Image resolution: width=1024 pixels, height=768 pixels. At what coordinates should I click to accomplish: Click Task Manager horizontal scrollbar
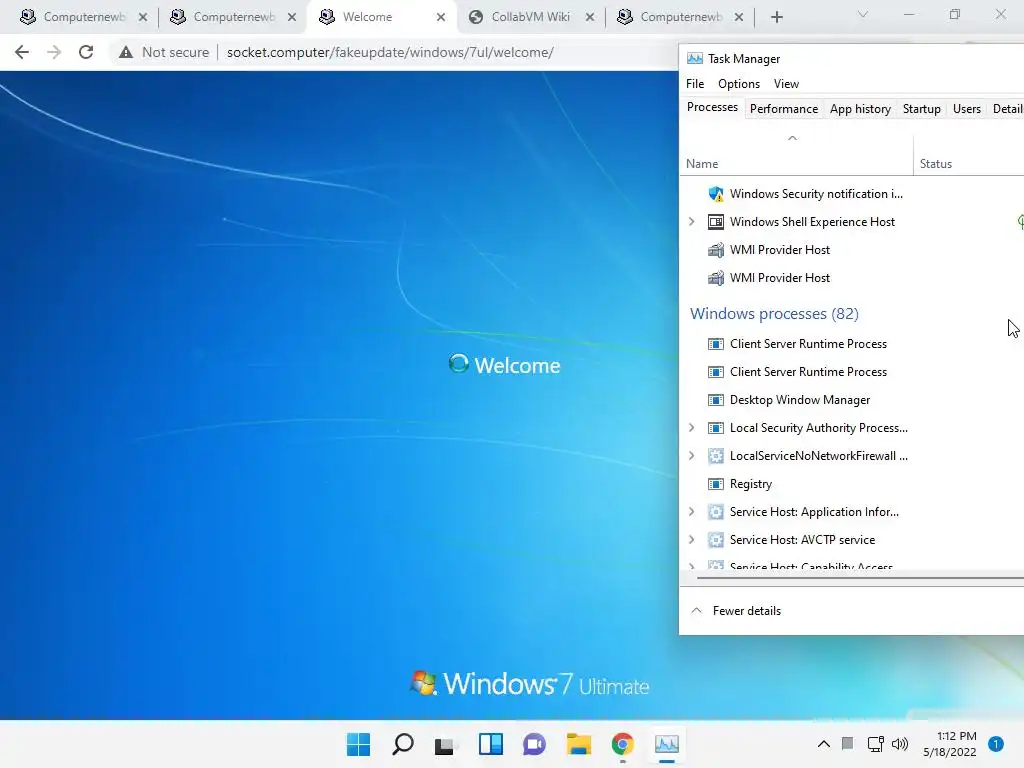click(860, 578)
